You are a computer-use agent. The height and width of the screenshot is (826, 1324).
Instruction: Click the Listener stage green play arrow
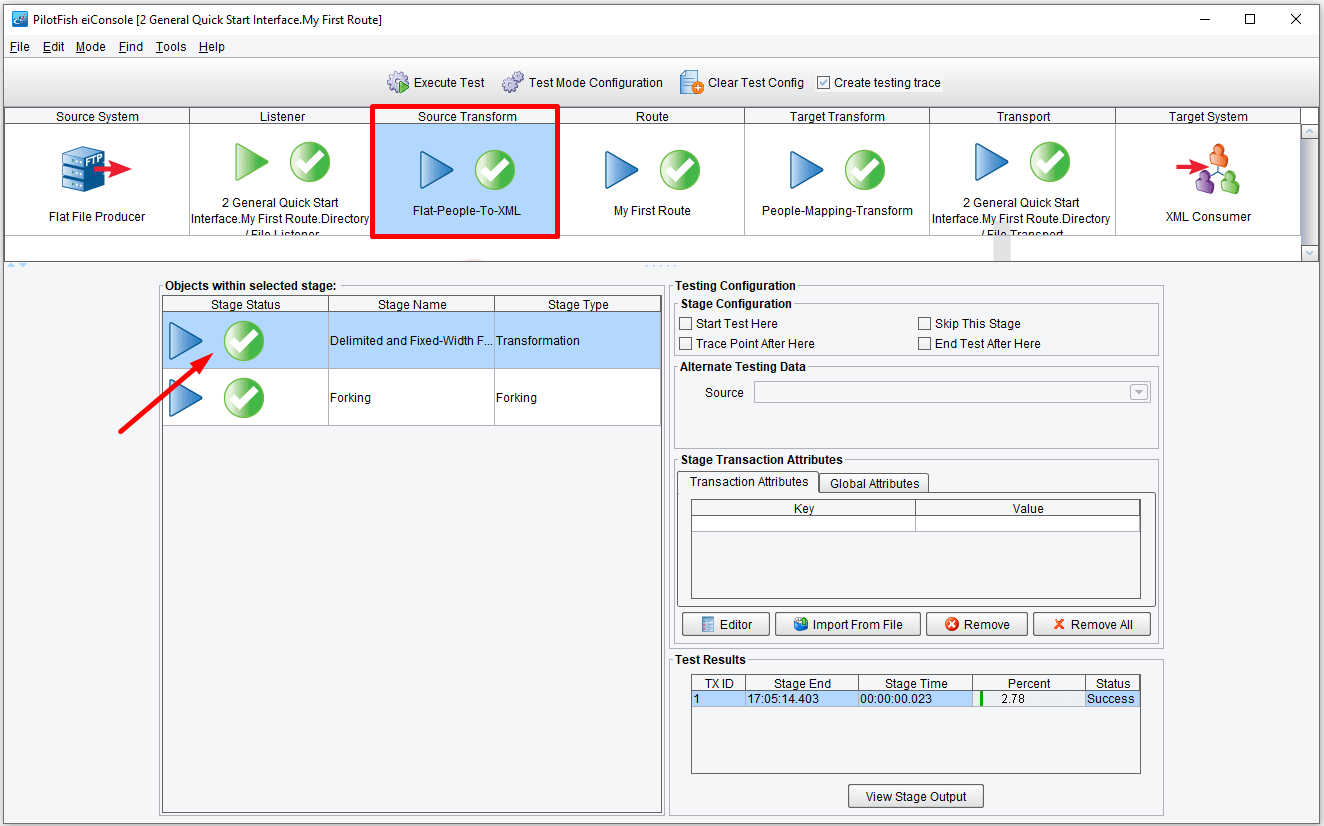(x=252, y=162)
